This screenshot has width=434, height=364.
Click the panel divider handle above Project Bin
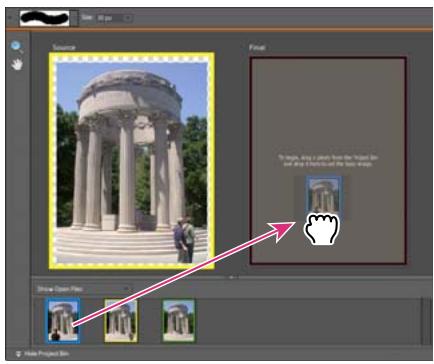pos(232,277)
